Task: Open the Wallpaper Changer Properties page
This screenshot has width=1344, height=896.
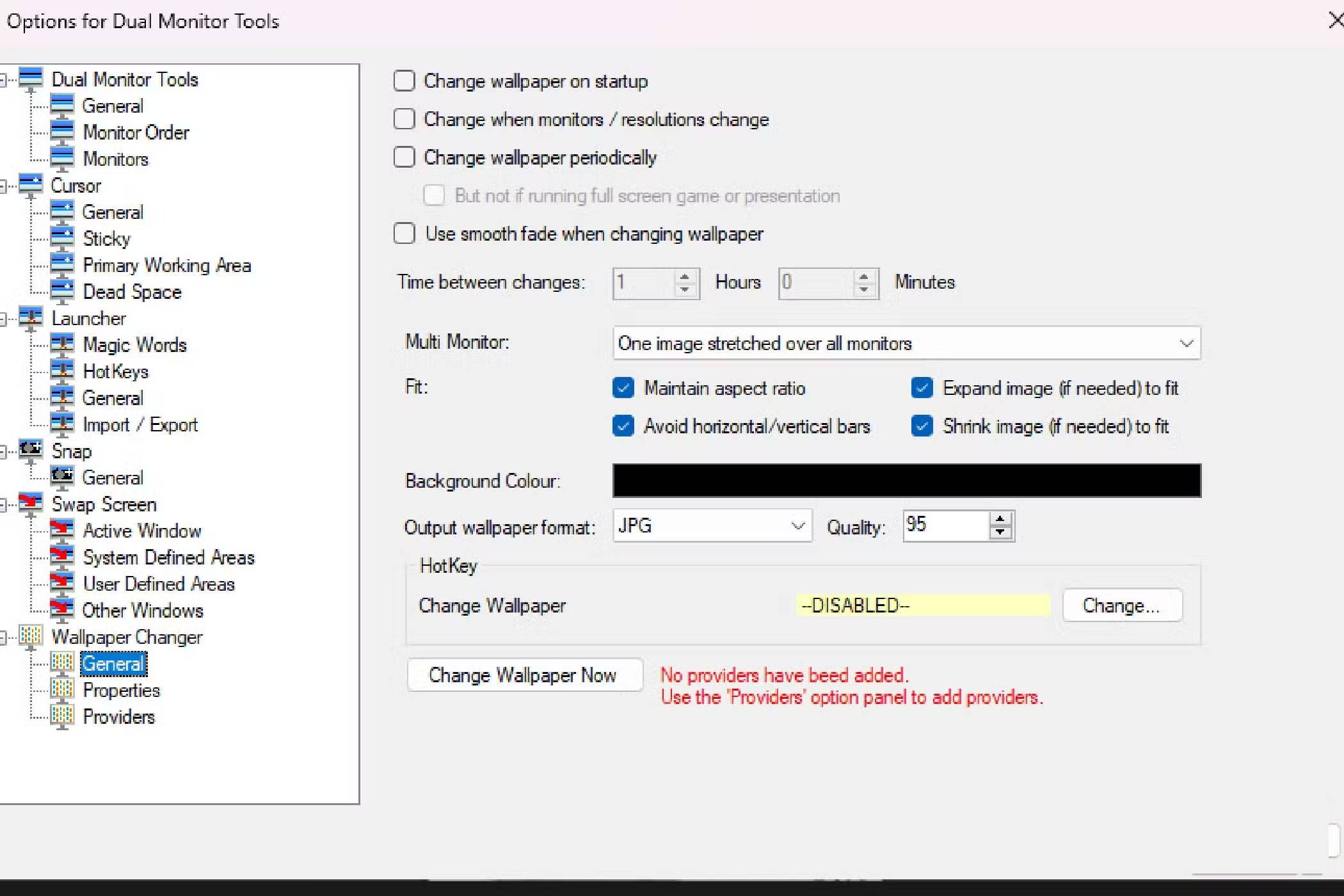Action: click(121, 690)
